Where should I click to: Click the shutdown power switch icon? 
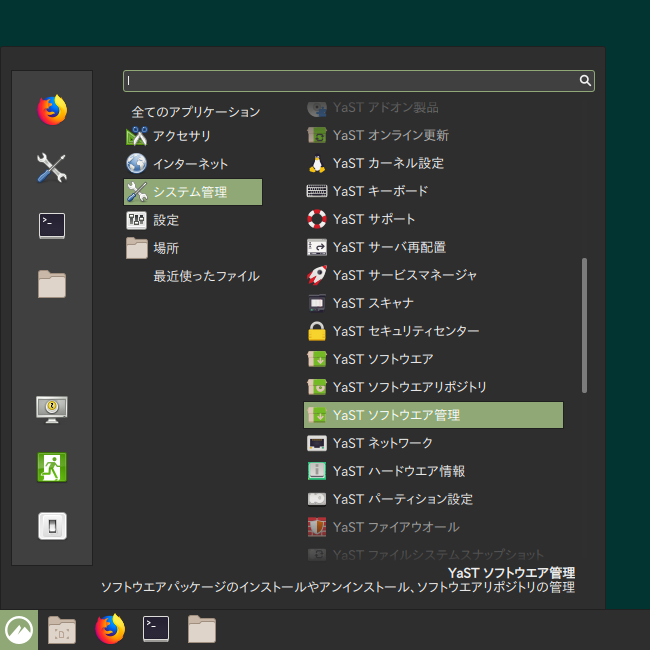(52, 526)
